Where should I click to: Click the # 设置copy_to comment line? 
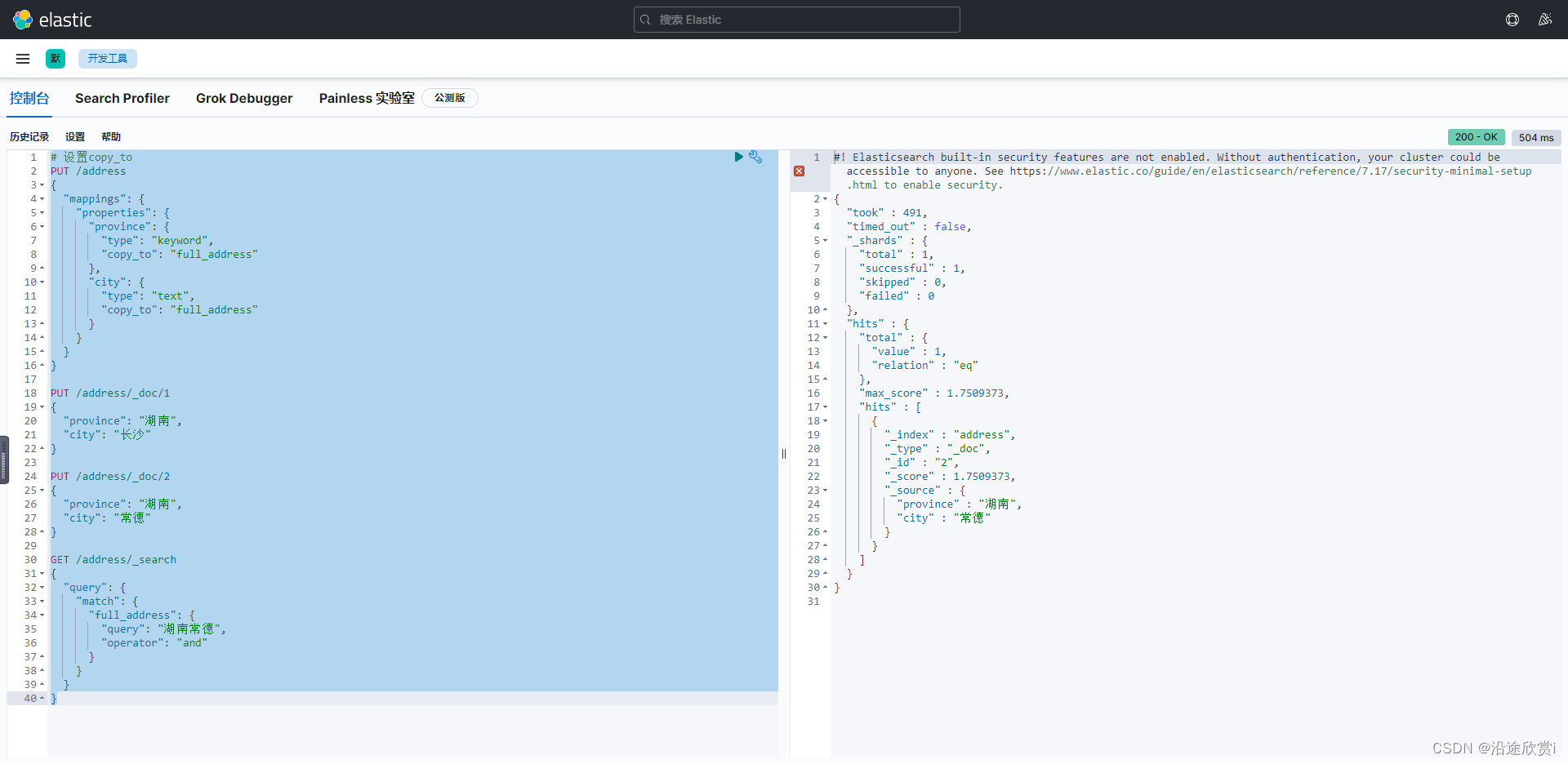click(x=91, y=158)
